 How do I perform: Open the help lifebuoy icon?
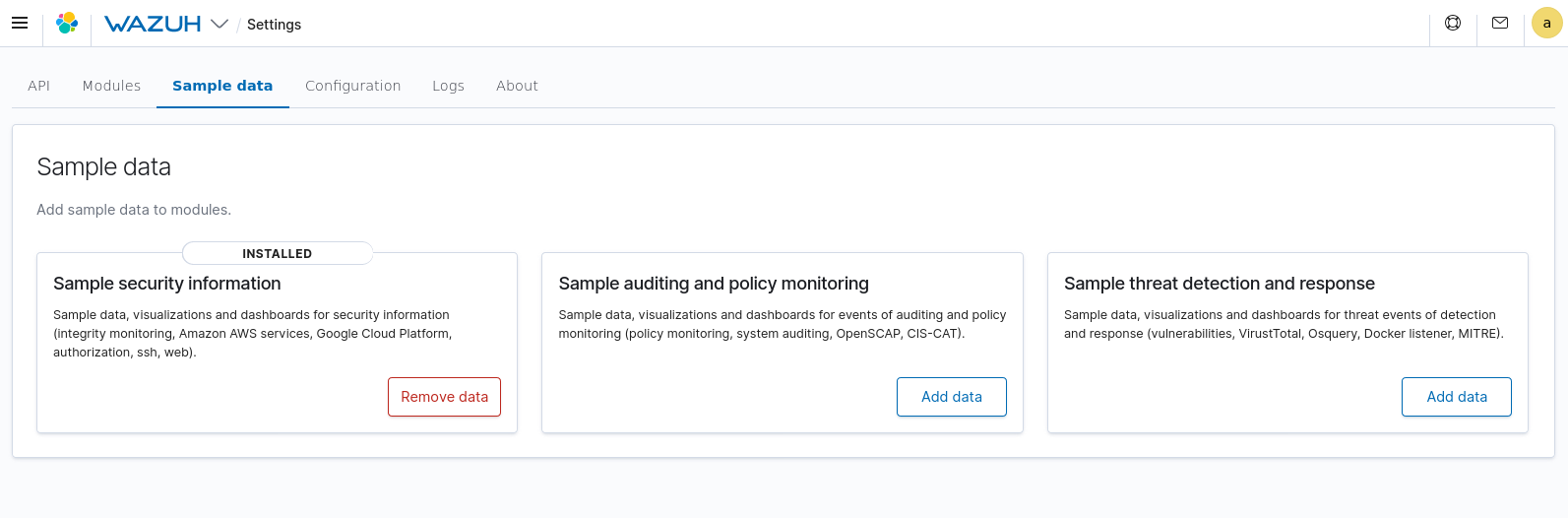coord(1453,23)
